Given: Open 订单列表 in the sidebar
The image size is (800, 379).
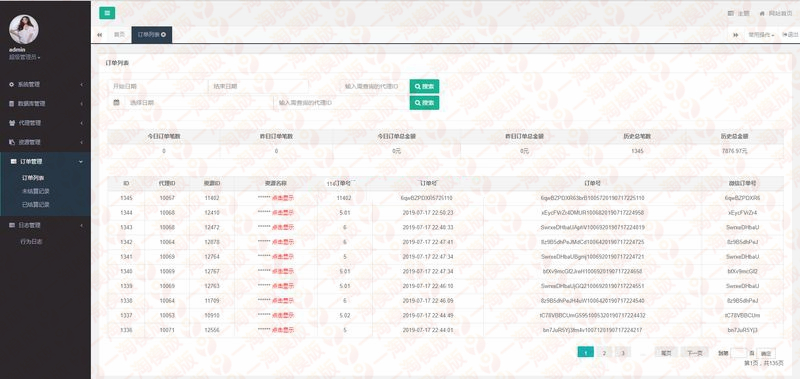Looking at the screenshot, I should (33, 178).
